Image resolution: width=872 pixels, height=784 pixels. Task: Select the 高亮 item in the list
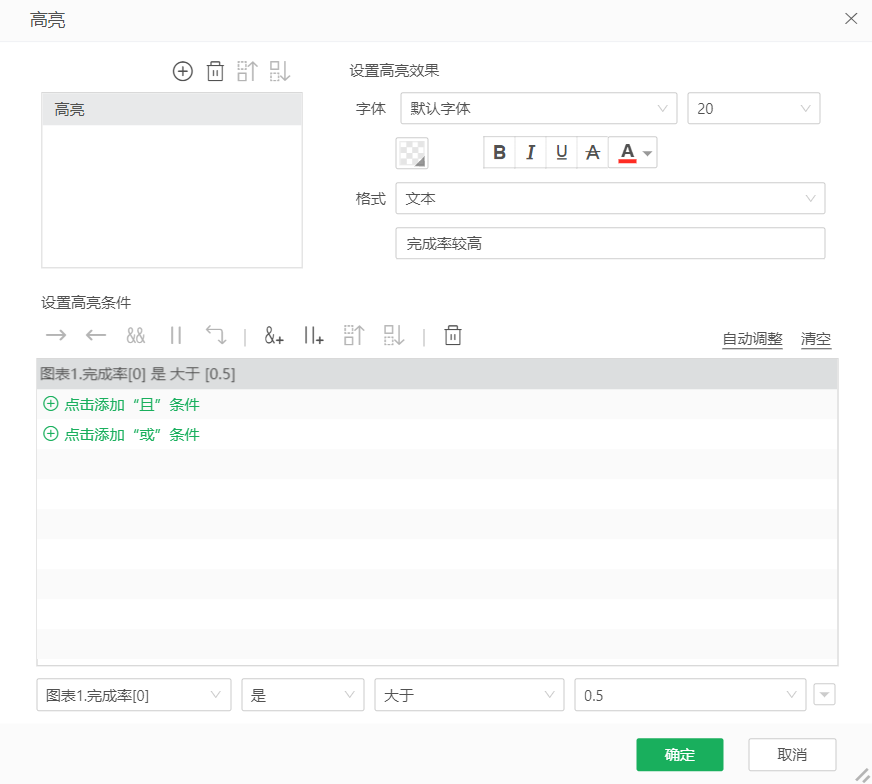click(171, 110)
